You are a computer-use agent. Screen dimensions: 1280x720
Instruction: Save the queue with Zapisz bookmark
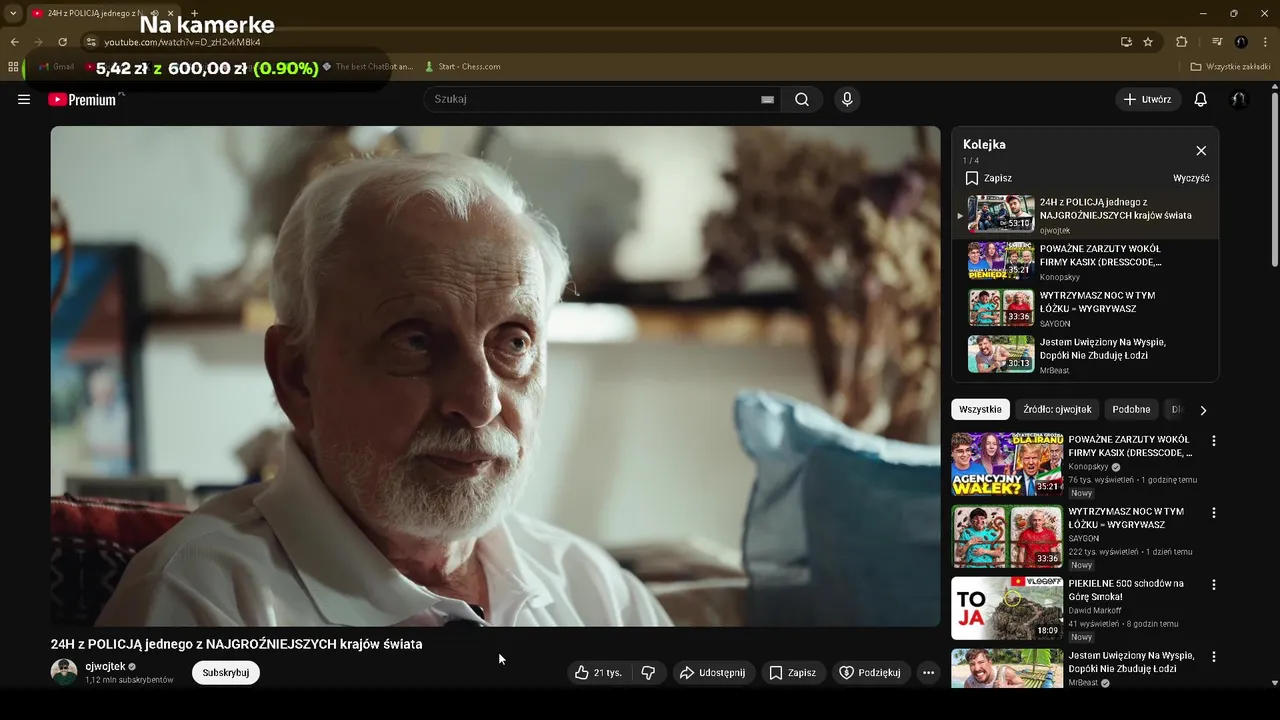click(x=988, y=178)
